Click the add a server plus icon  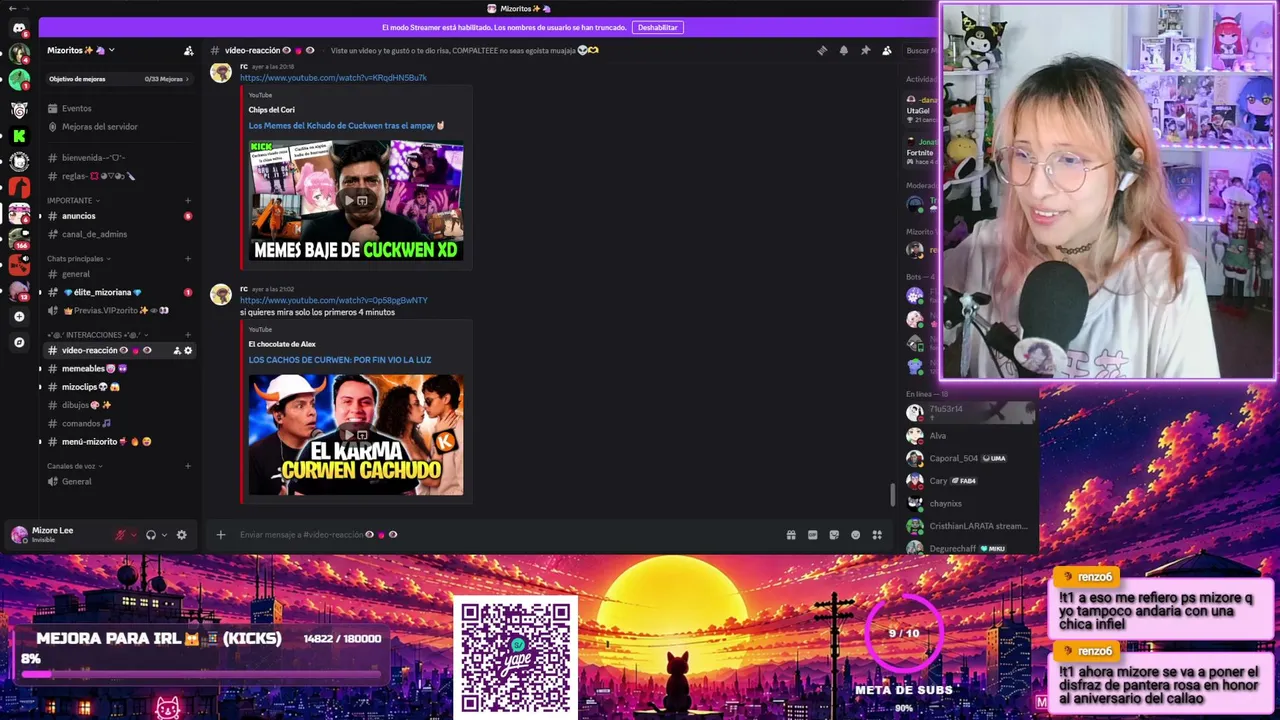[x=19, y=317]
